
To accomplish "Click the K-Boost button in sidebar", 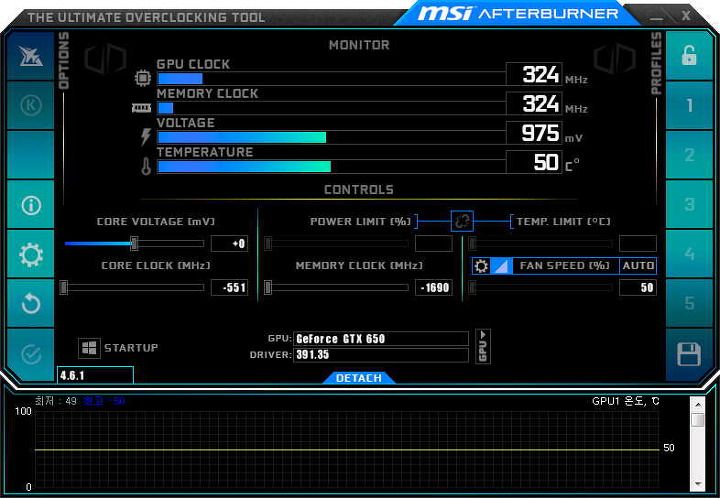I will click(31, 105).
